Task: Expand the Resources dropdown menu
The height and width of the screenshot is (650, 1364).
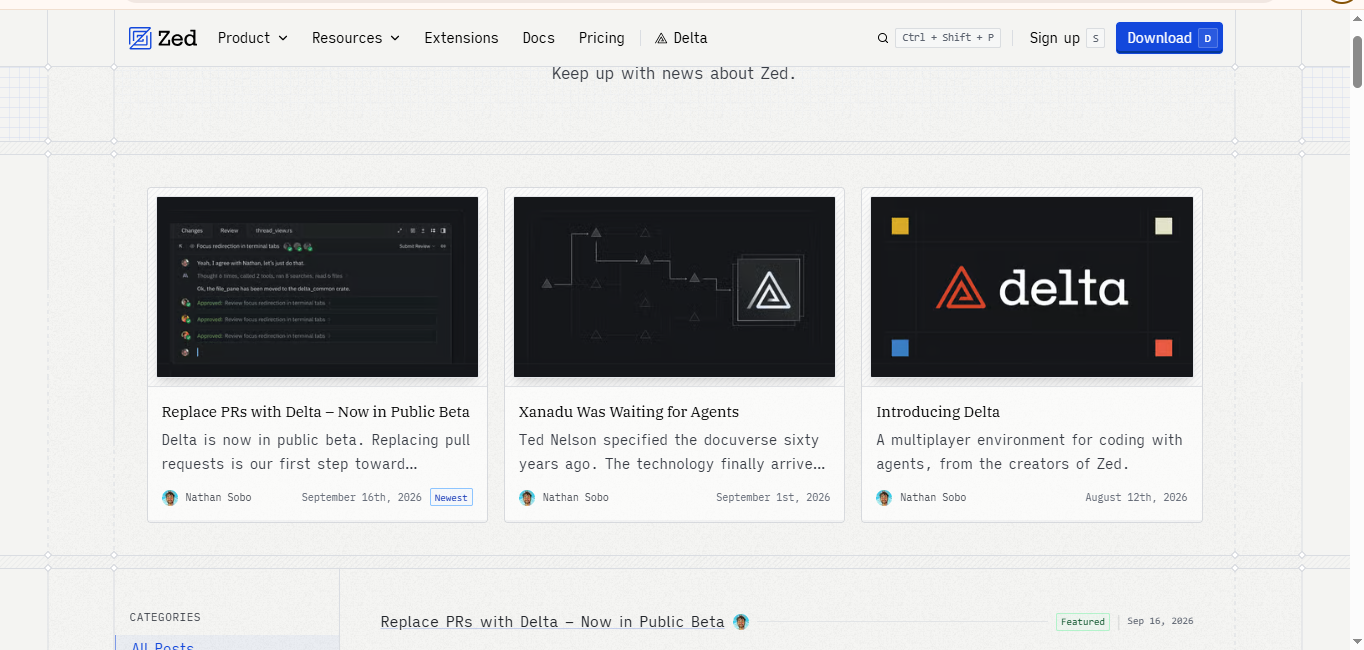Action: (356, 38)
